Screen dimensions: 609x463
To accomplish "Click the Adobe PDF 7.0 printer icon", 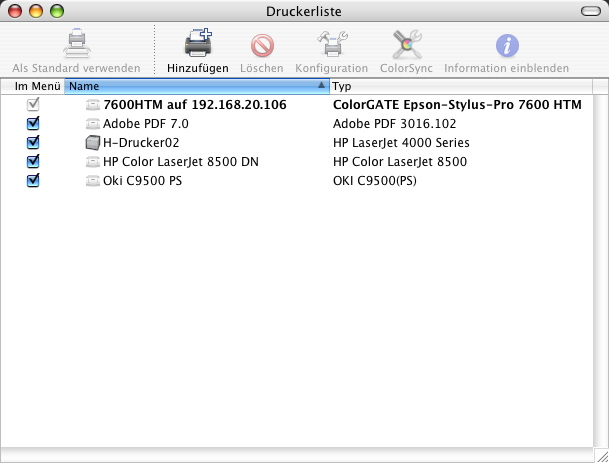I will click(x=93, y=124).
